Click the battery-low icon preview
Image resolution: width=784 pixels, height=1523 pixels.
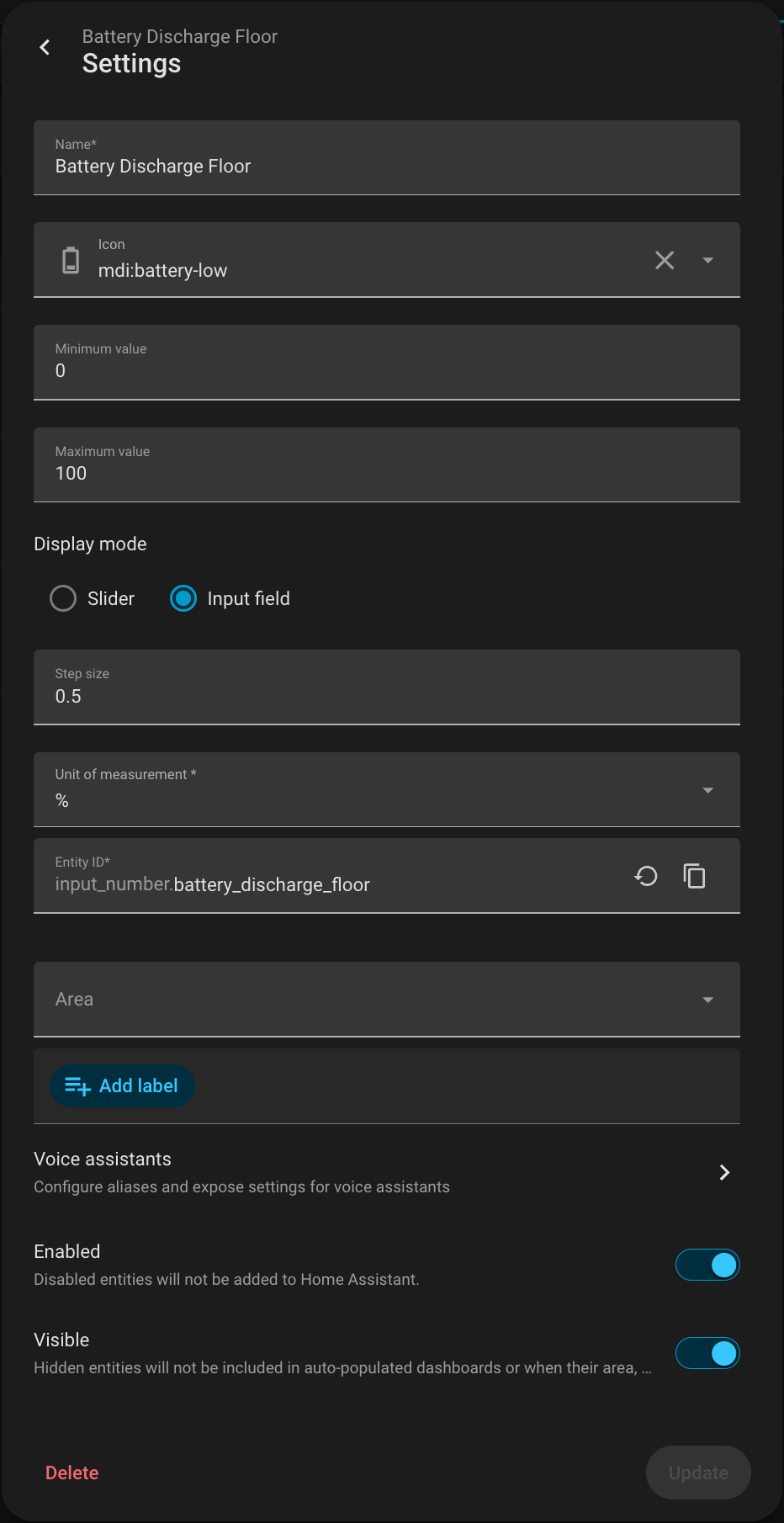[70, 260]
